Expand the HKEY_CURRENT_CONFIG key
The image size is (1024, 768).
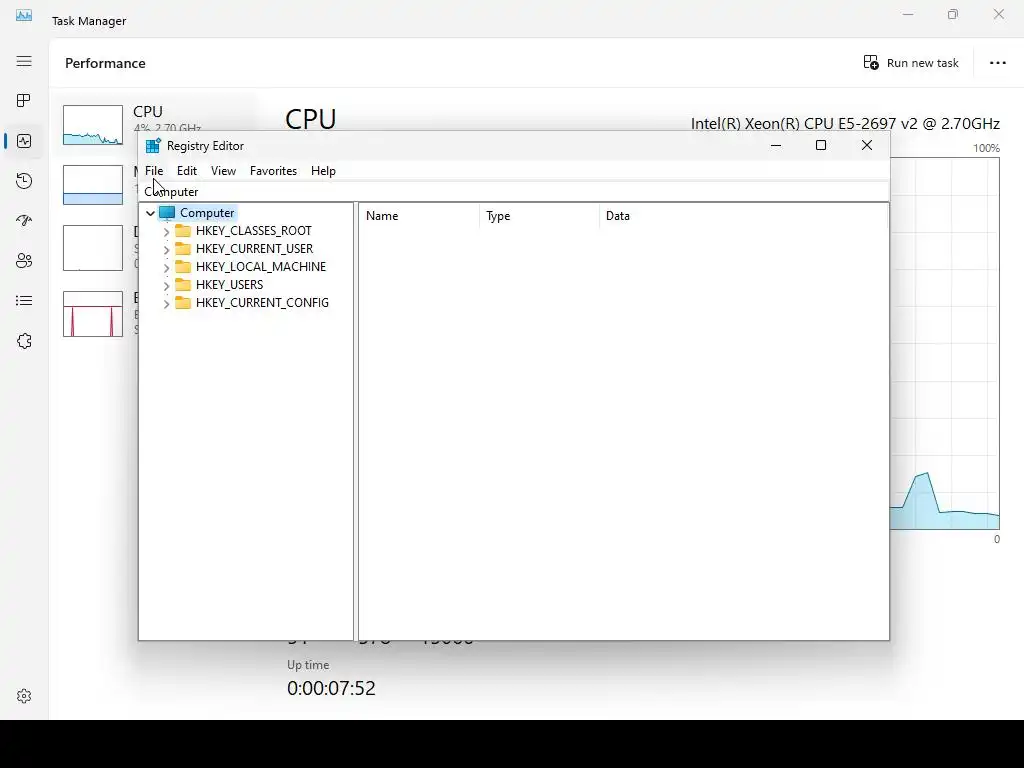pyautogui.click(x=167, y=303)
